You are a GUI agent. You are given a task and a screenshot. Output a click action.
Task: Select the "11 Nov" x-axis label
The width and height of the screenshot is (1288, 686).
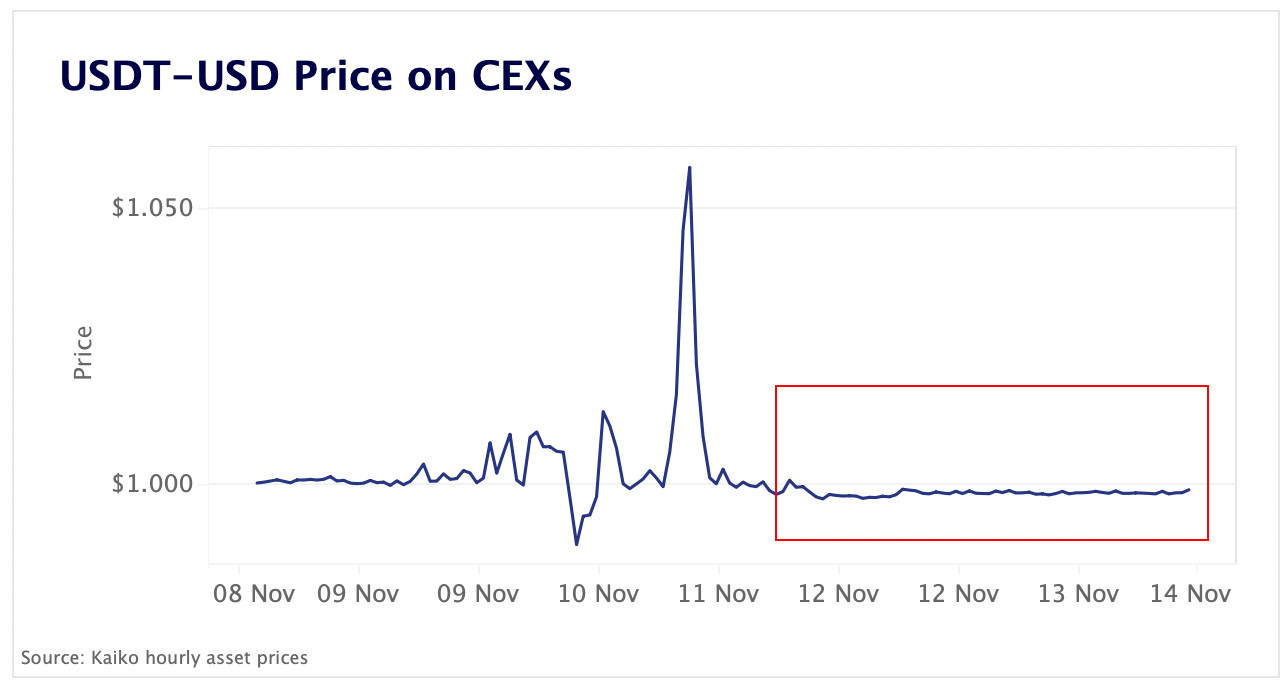(x=718, y=594)
